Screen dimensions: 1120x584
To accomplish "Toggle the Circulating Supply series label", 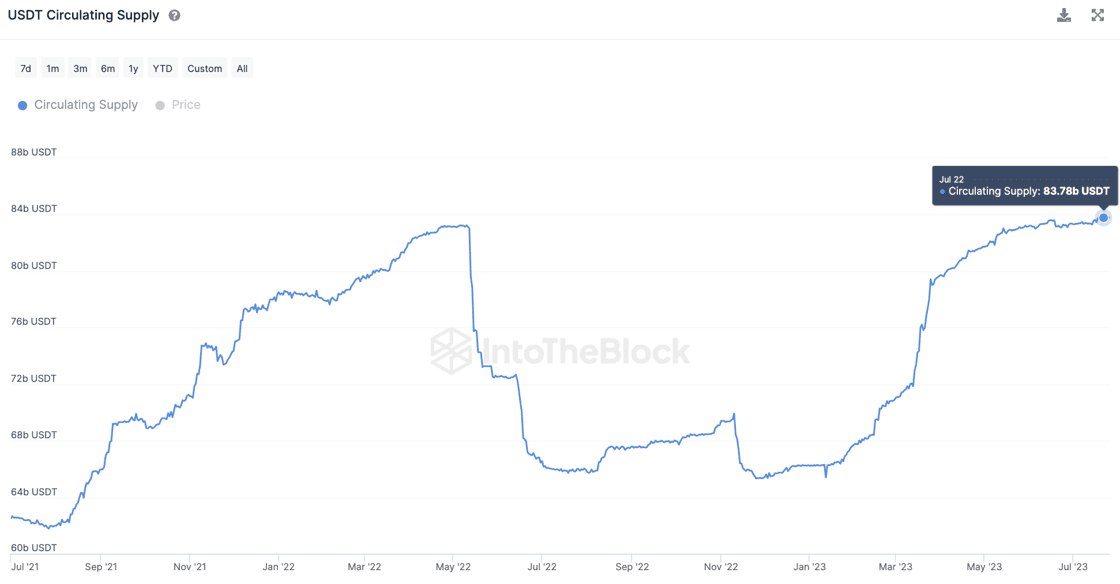I will (86, 105).
